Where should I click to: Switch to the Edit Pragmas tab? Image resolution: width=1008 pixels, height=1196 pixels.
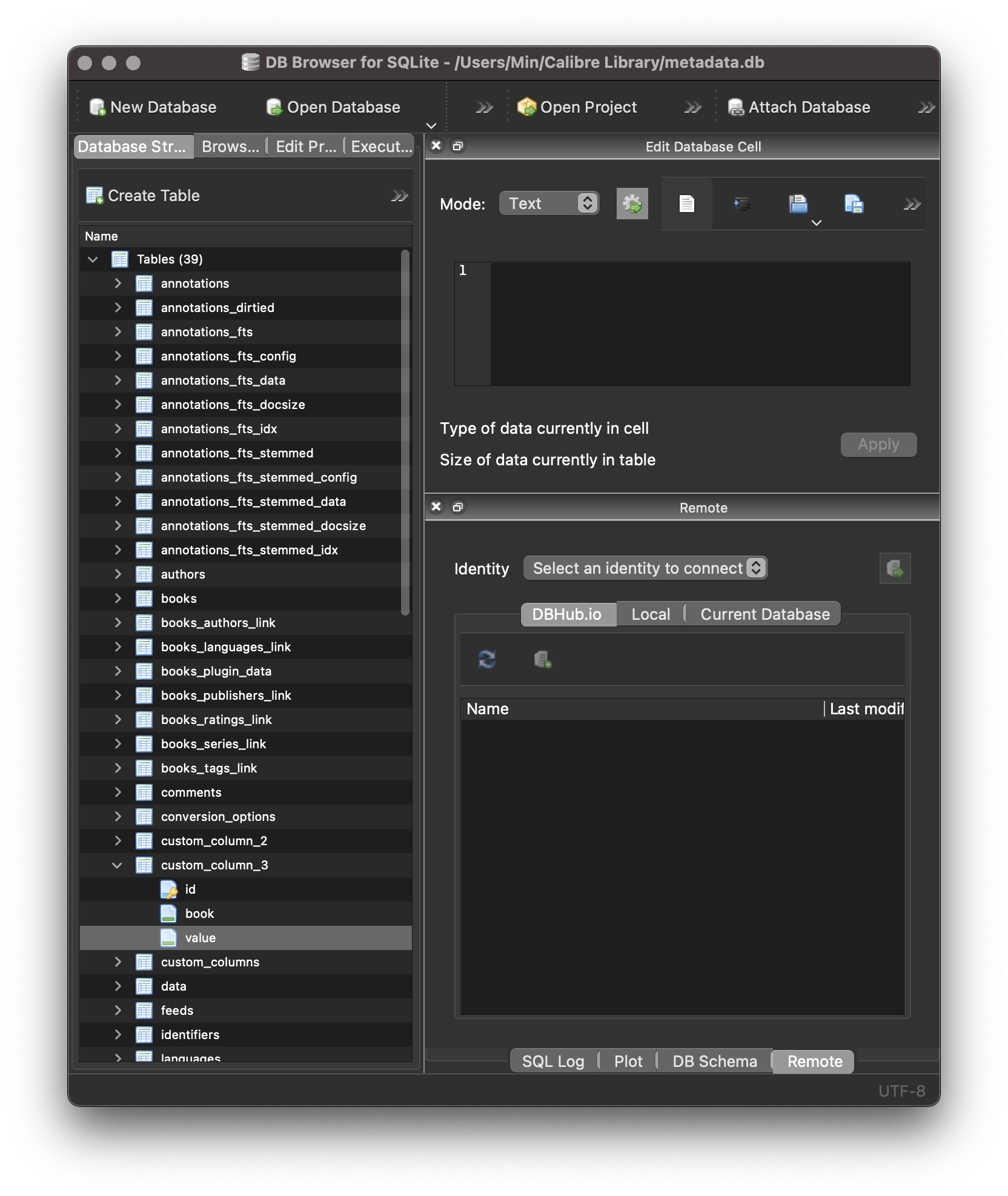click(306, 147)
